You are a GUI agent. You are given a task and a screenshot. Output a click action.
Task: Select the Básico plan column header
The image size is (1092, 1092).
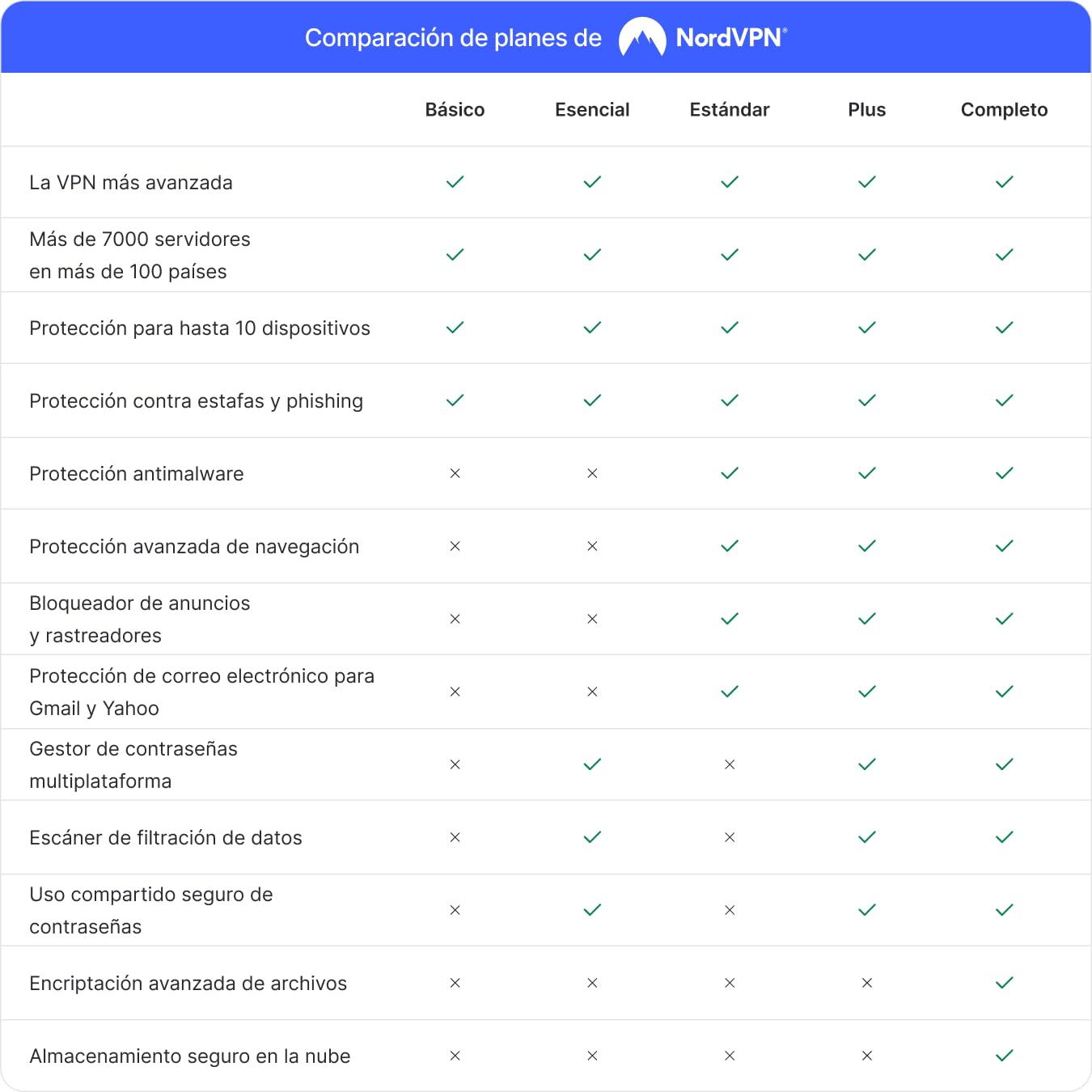point(455,110)
